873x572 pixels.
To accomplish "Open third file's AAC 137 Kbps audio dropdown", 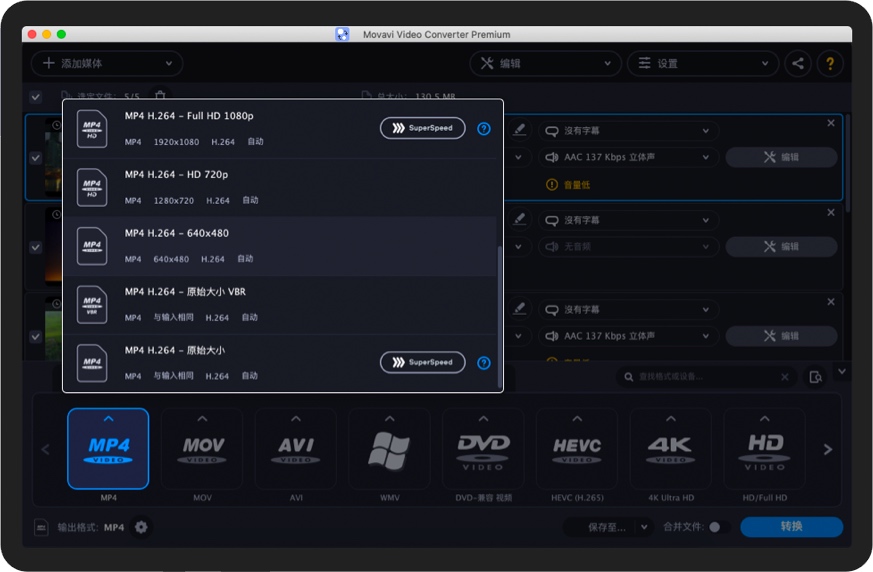I will (x=628, y=336).
